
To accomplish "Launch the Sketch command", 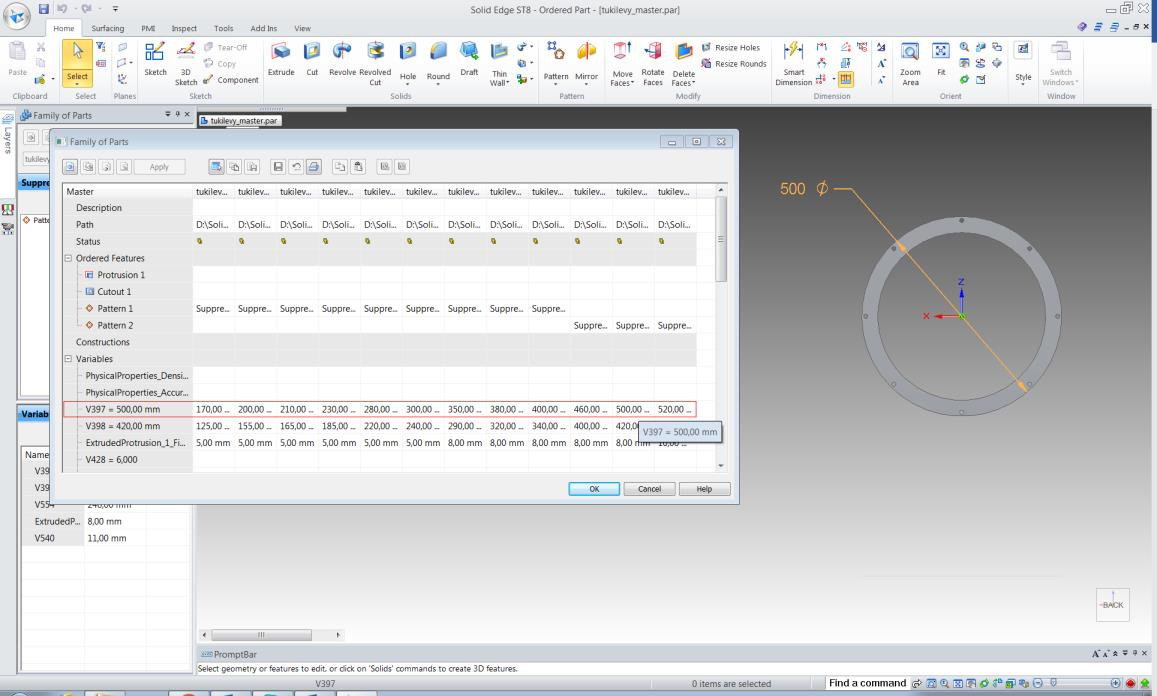I will tap(155, 59).
